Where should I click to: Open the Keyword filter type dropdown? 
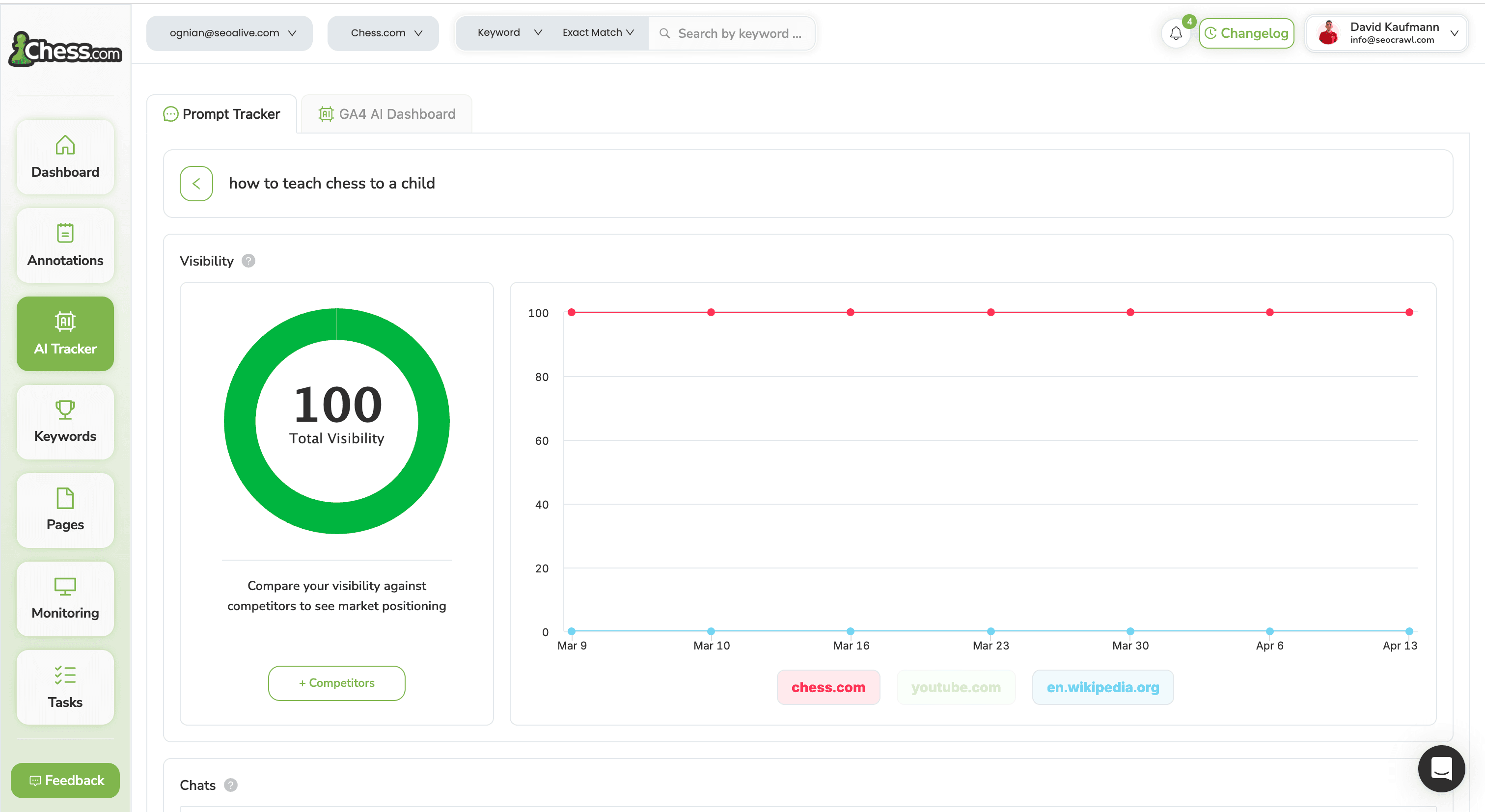click(509, 33)
